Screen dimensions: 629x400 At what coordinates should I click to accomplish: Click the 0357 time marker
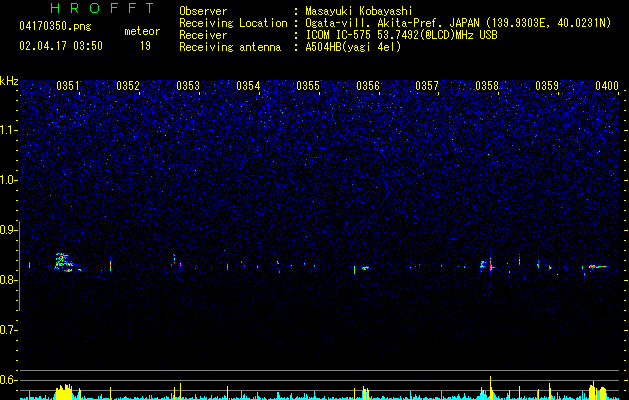point(427,86)
